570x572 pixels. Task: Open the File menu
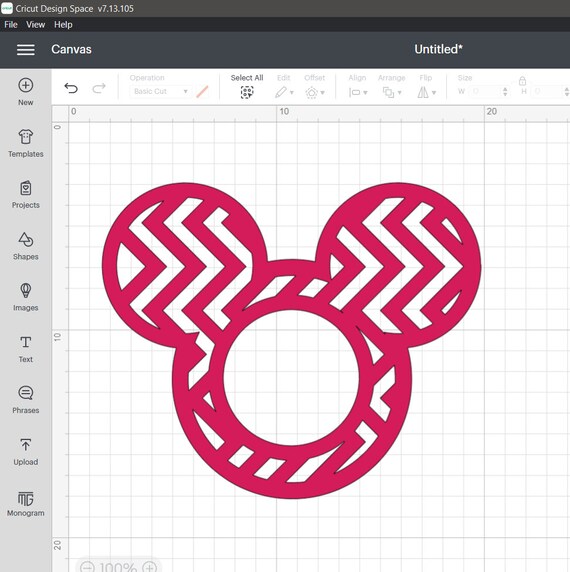click(x=11, y=24)
